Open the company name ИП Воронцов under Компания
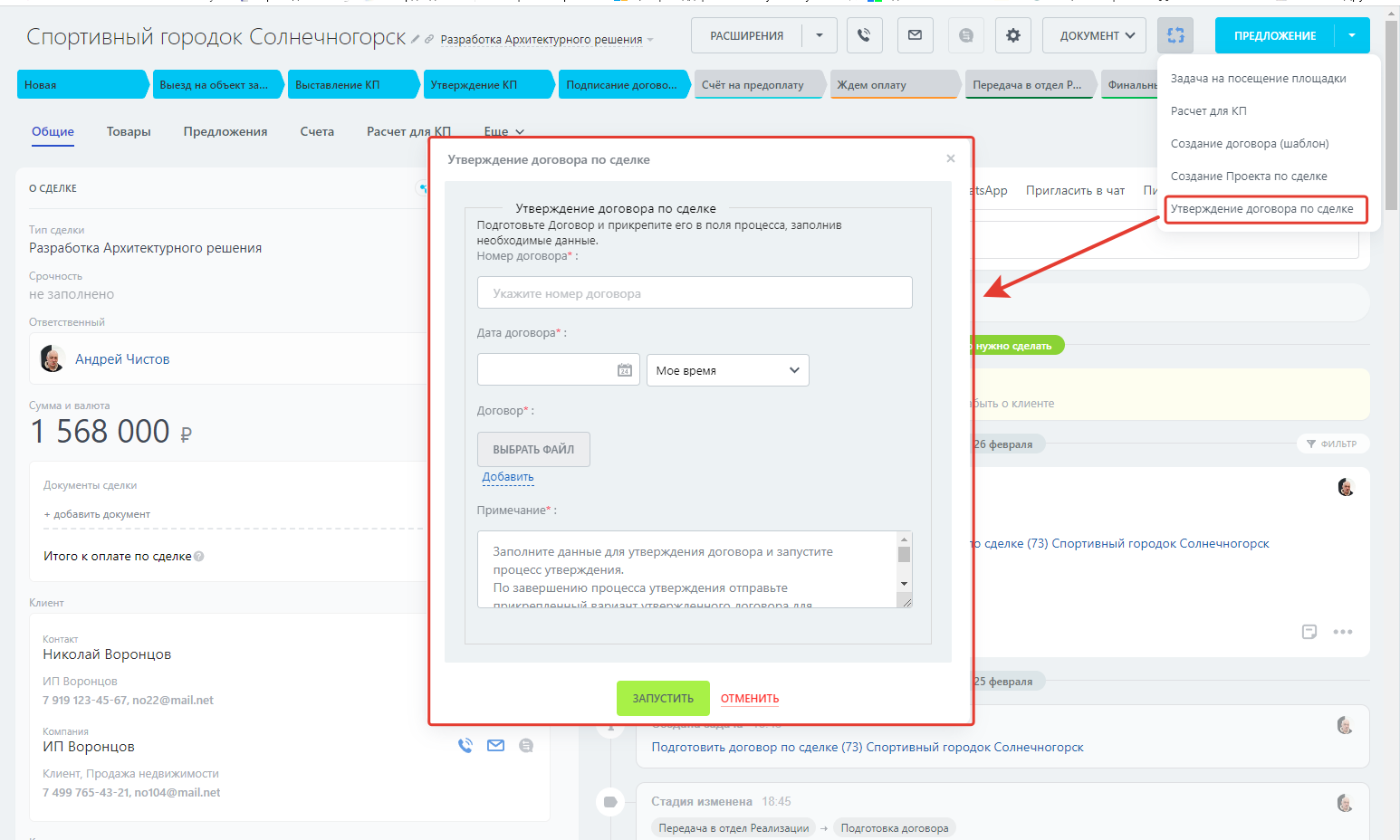1400x840 pixels. (89, 747)
